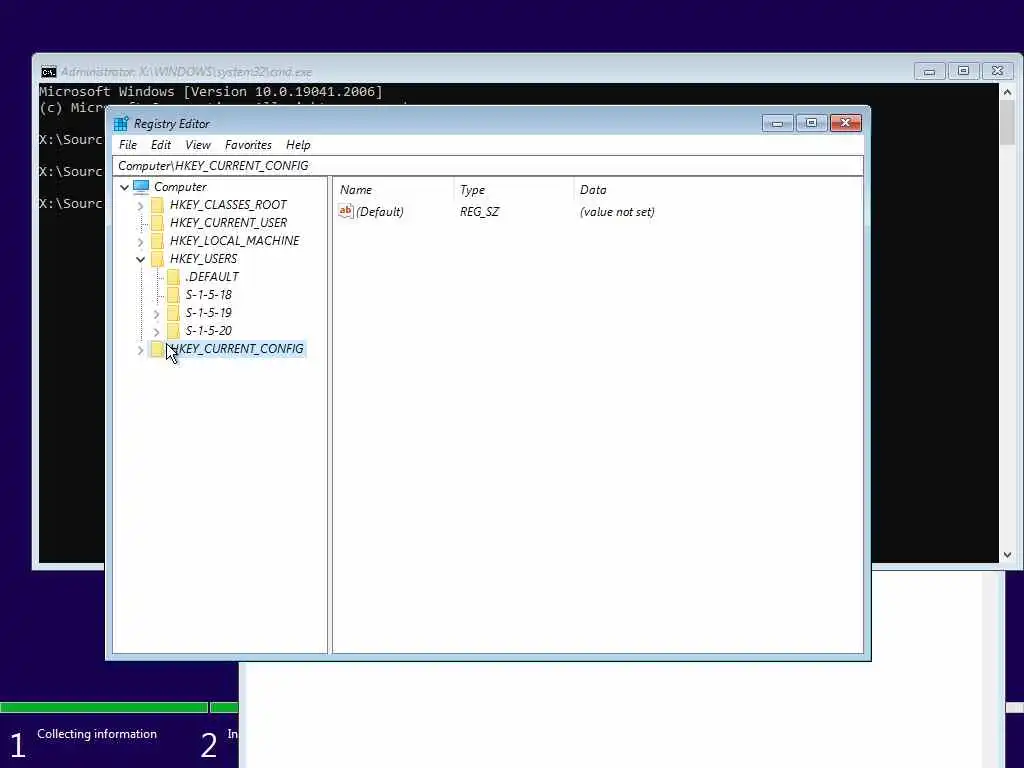1024x768 pixels.
Task: Open the Edit menu in Registry Editor
Action: [161, 145]
